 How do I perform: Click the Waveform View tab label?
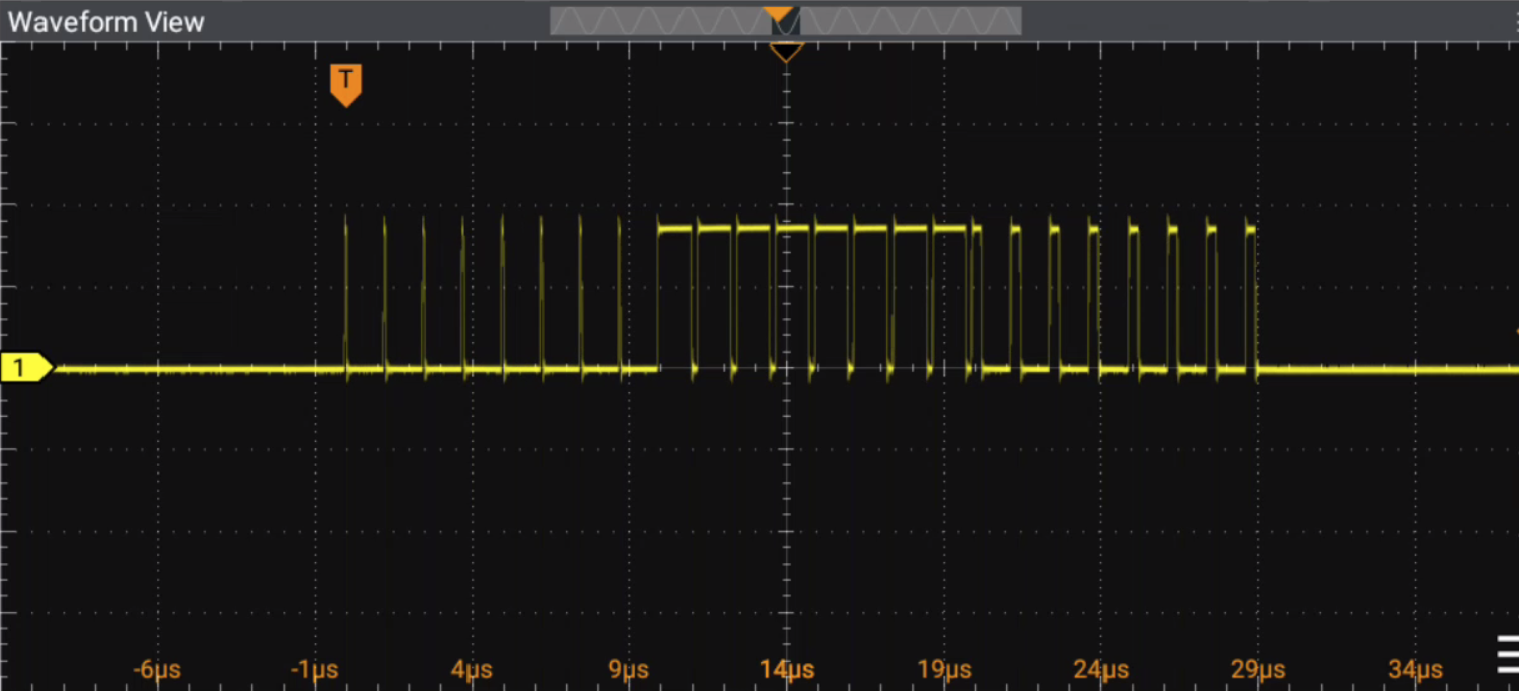(105, 22)
